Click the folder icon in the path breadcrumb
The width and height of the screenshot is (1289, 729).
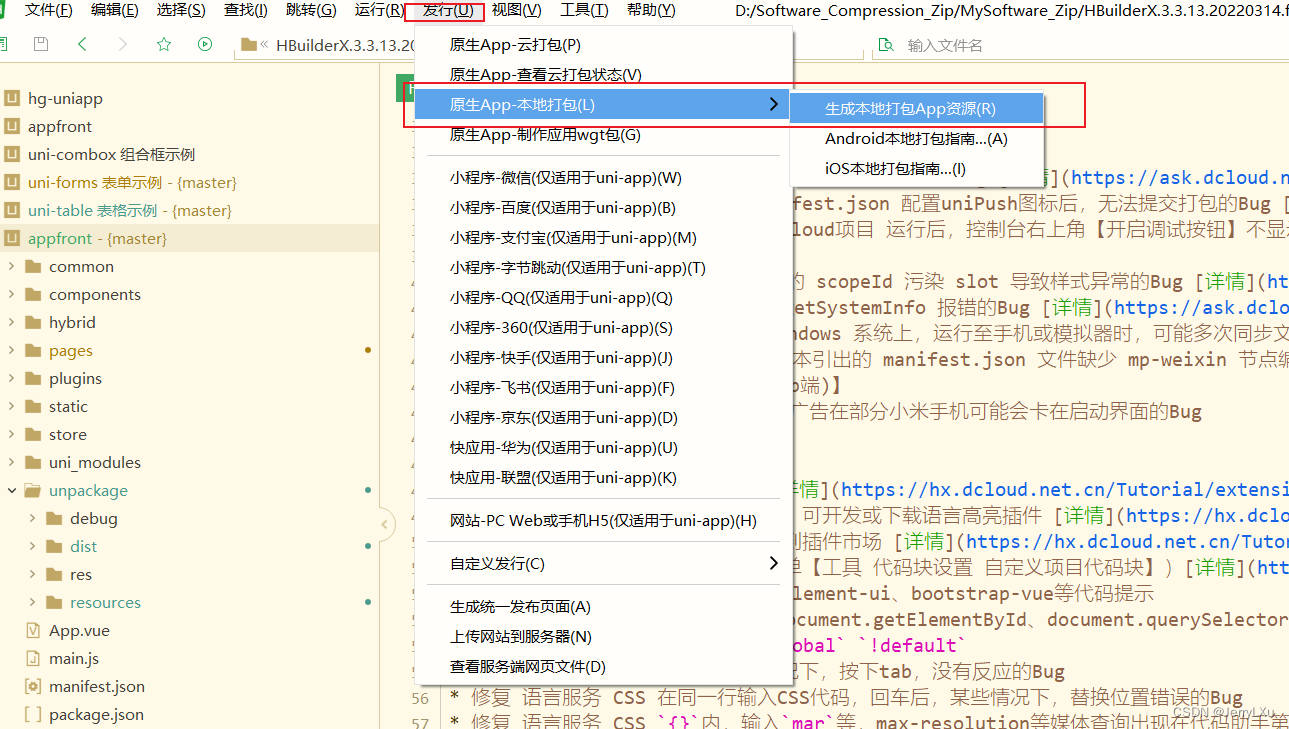247,45
